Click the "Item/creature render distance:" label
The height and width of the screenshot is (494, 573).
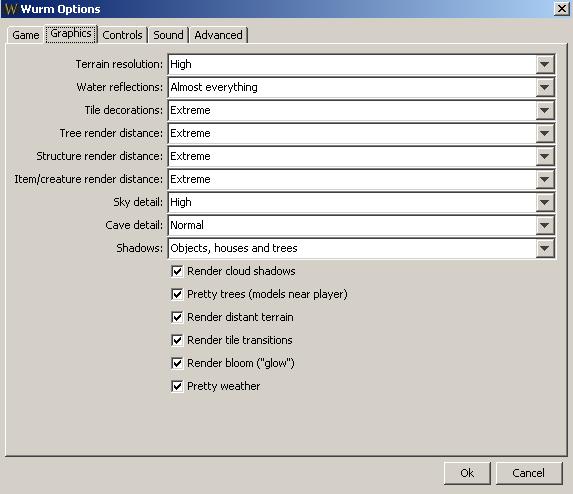click(88, 179)
